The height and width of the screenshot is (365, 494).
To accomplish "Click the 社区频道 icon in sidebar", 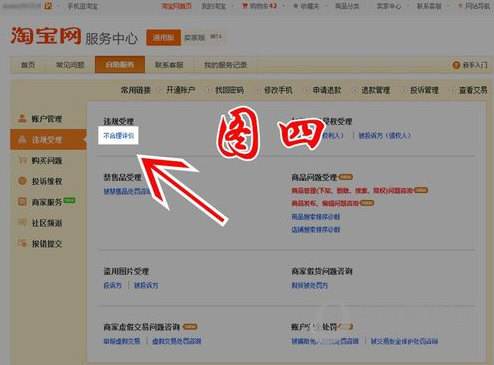I will (x=22, y=222).
